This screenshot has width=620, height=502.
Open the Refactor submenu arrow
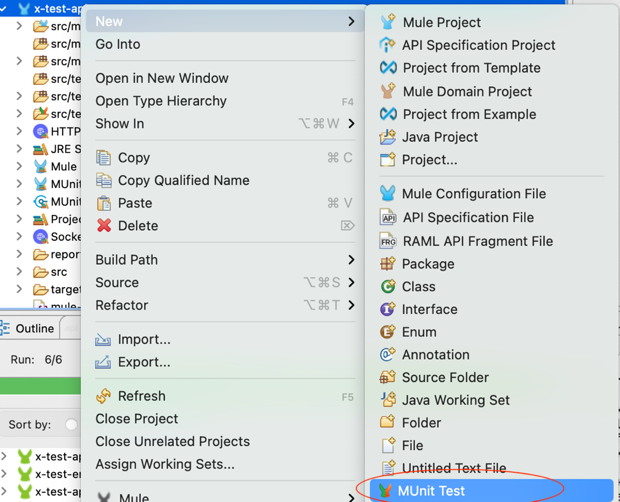[351, 305]
